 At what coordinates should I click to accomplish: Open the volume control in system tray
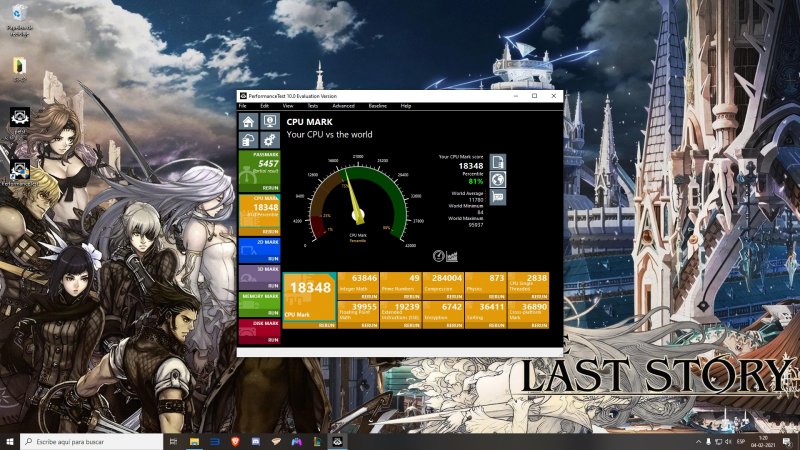coord(728,441)
